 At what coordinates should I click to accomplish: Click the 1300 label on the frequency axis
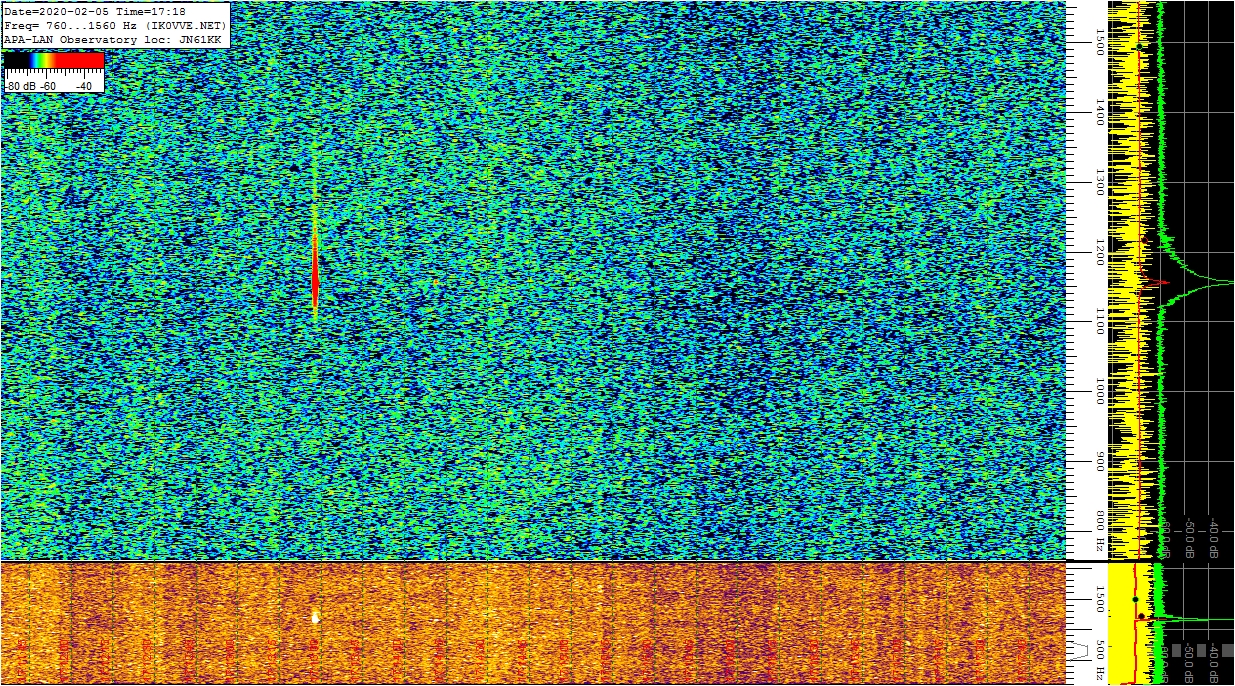click(x=1100, y=182)
